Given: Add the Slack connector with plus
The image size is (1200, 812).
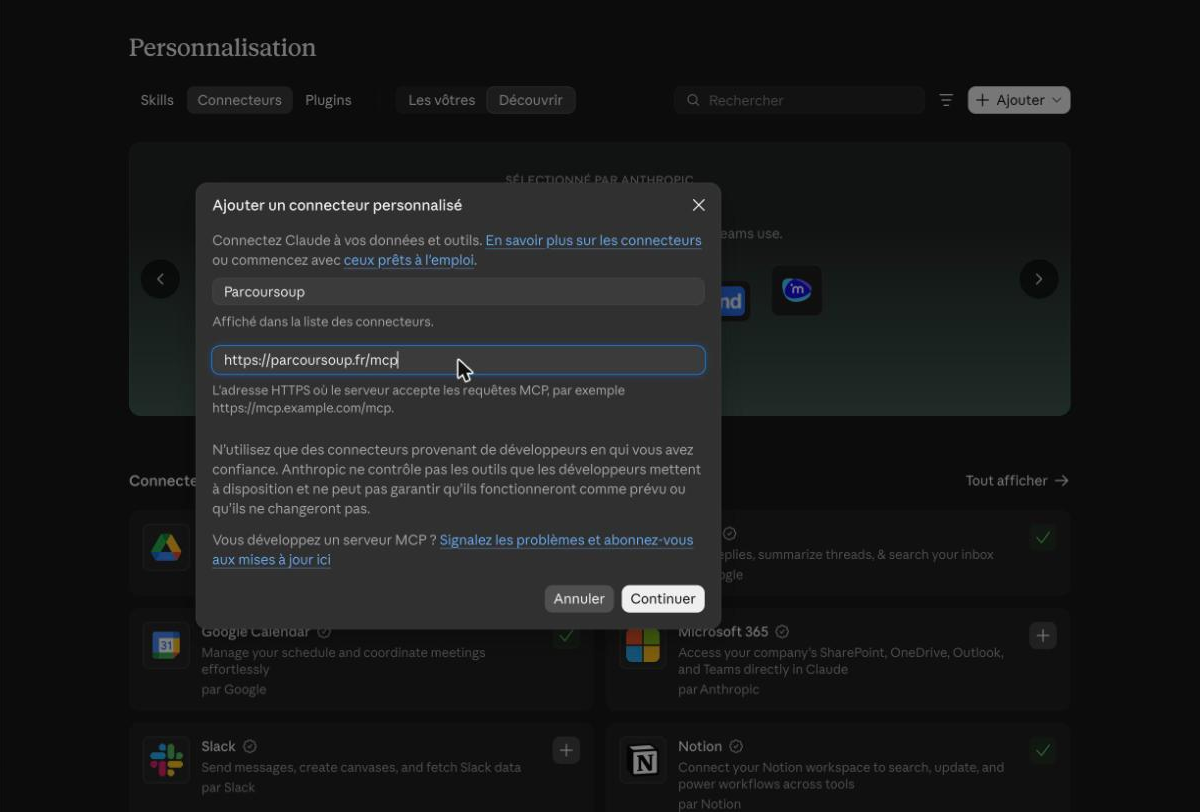Looking at the screenshot, I should [x=567, y=750].
